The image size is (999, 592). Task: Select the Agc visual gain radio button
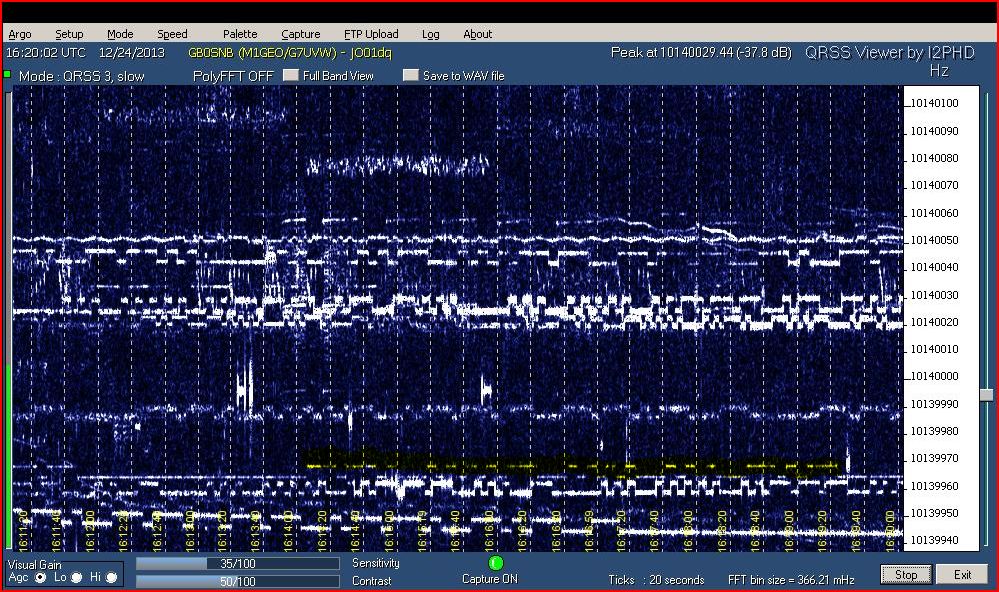41,578
